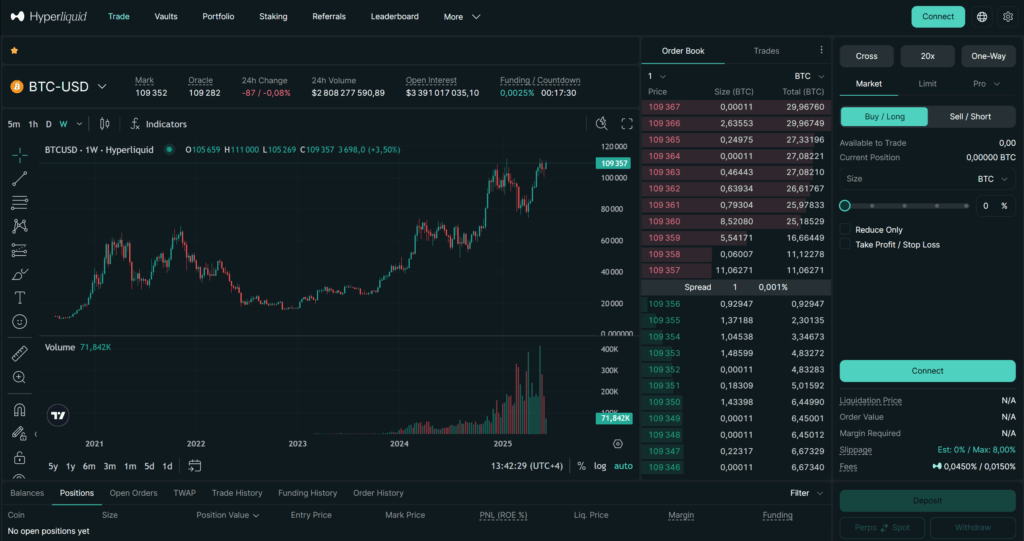Image resolution: width=1024 pixels, height=541 pixels.
Task: Open the Leaderboard page
Action: pyautogui.click(x=394, y=17)
